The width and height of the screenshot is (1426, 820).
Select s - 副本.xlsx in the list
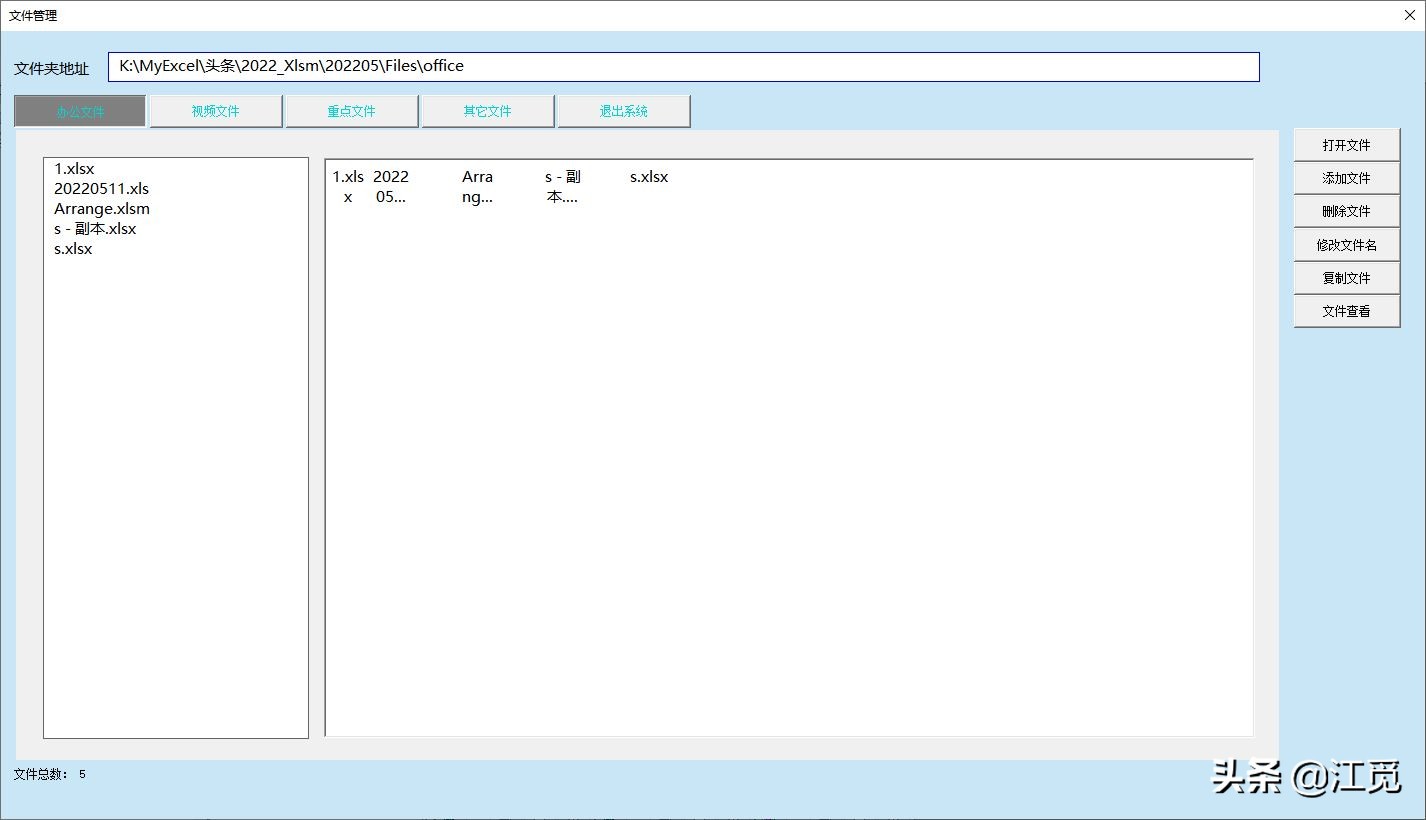pos(95,229)
